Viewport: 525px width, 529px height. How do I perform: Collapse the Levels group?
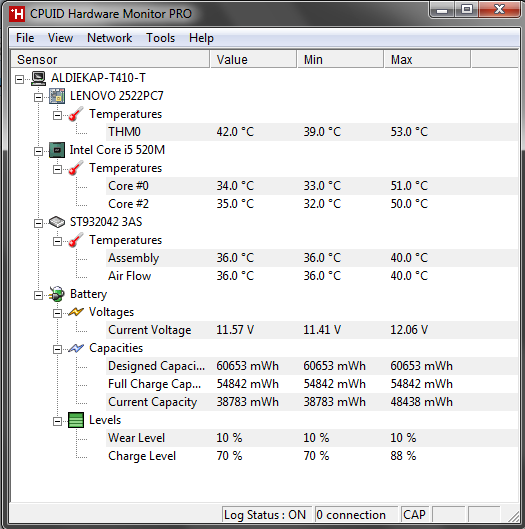[57, 421]
